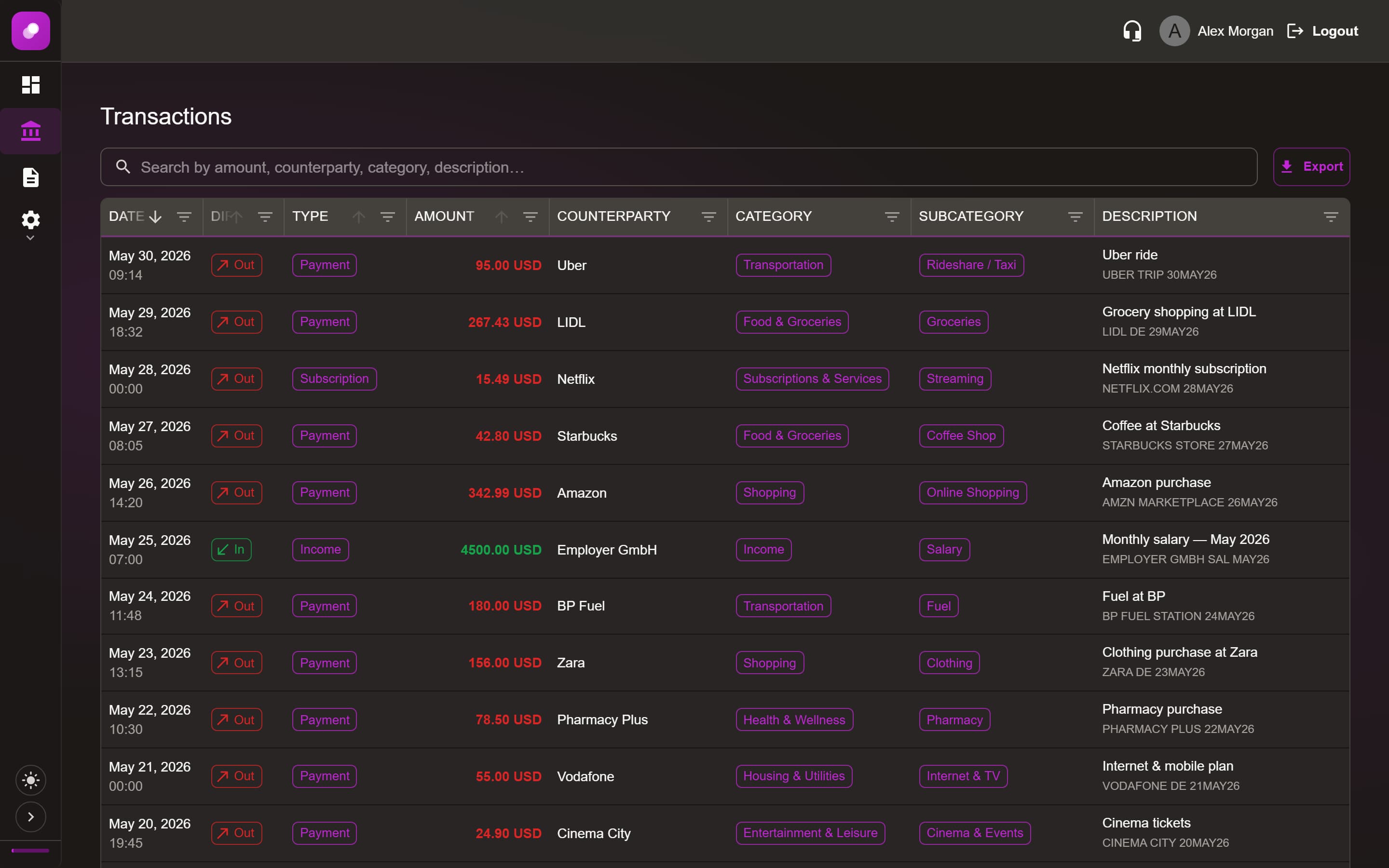Click the Vodafone counterparty cell

(586, 777)
